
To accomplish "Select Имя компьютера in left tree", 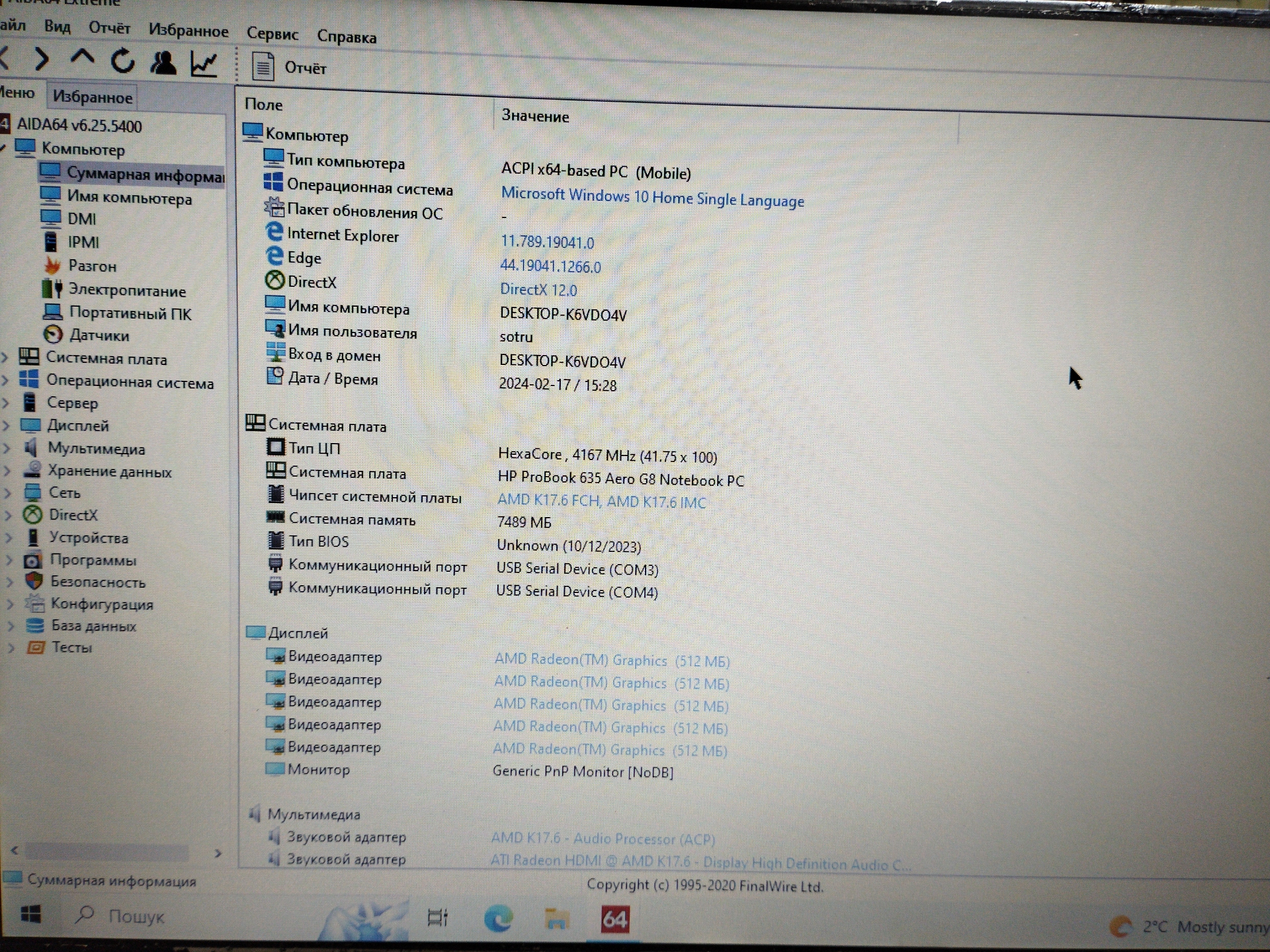I will click(x=130, y=198).
